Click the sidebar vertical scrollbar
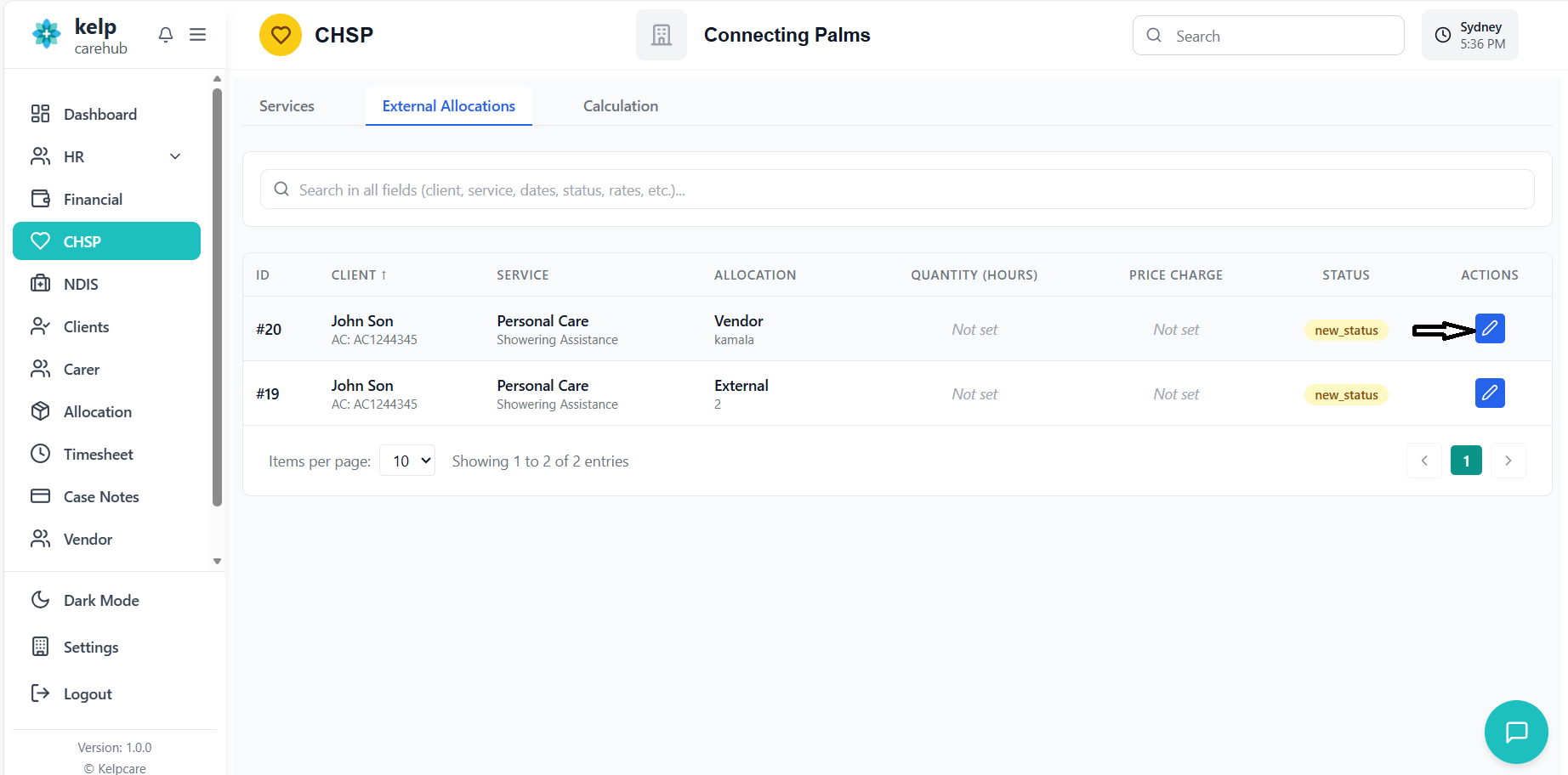Image resolution: width=1568 pixels, height=775 pixels. 217,297
